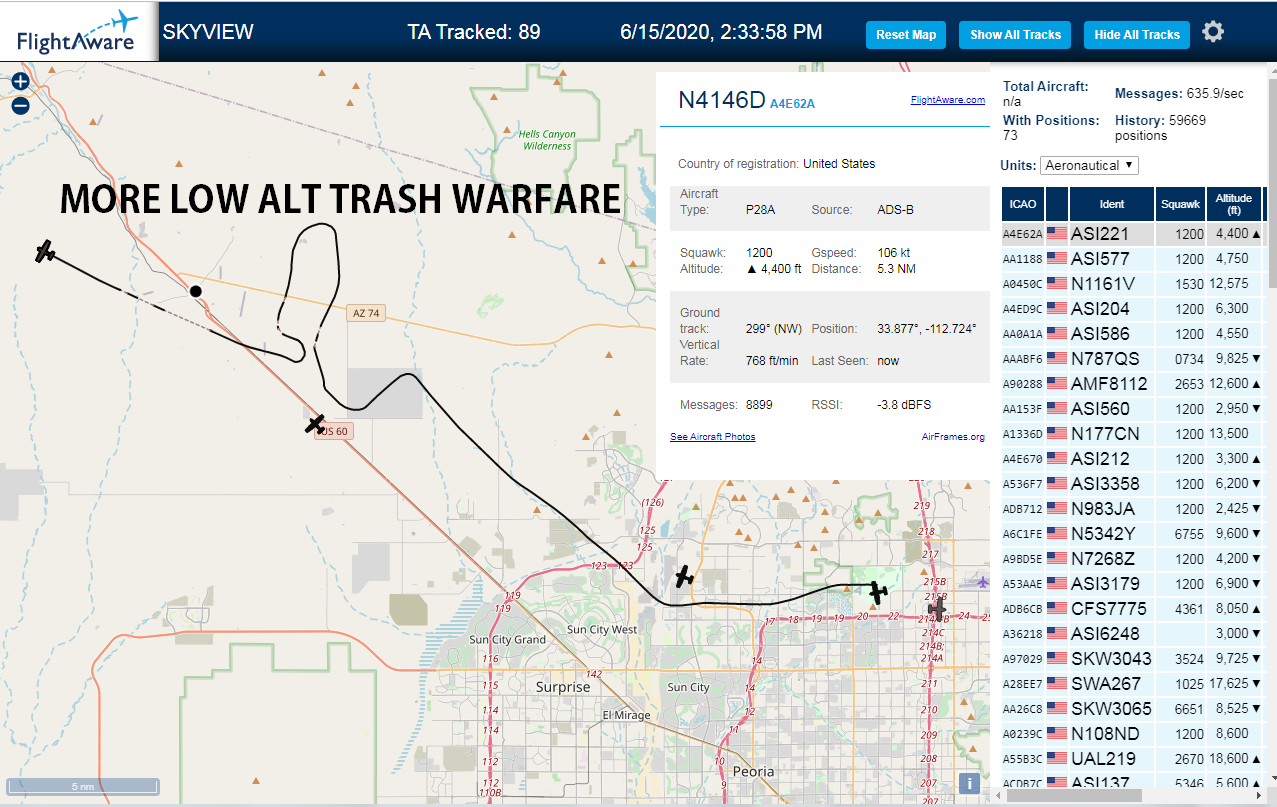The width and height of the screenshot is (1277, 807).
Task: Sort table by Altitude column
Action: pyautogui.click(x=1234, y=204)
